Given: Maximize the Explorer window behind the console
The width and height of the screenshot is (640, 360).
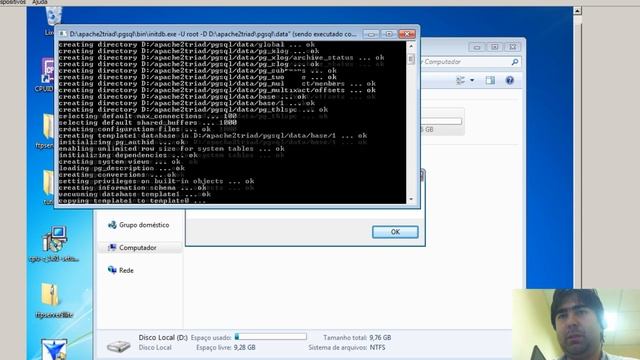Looking at the screenshot, I should 494,47.
